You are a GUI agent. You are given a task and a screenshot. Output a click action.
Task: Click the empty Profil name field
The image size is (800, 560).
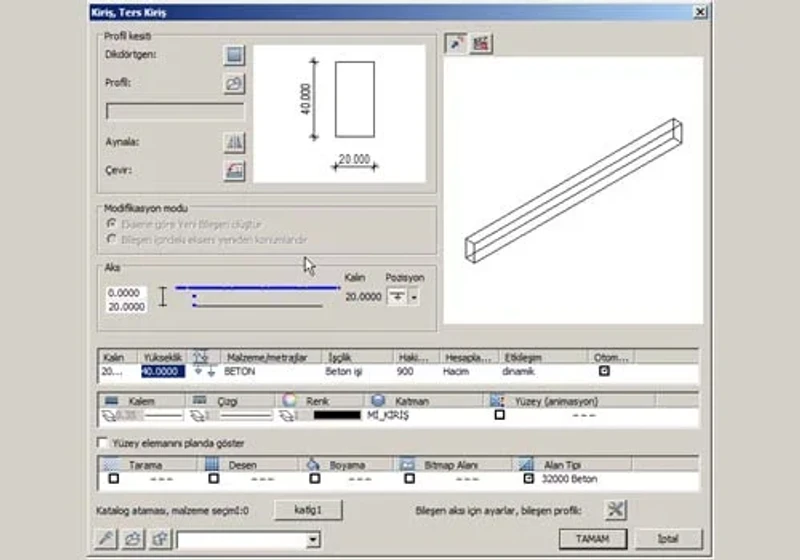[x=175, y=111]
